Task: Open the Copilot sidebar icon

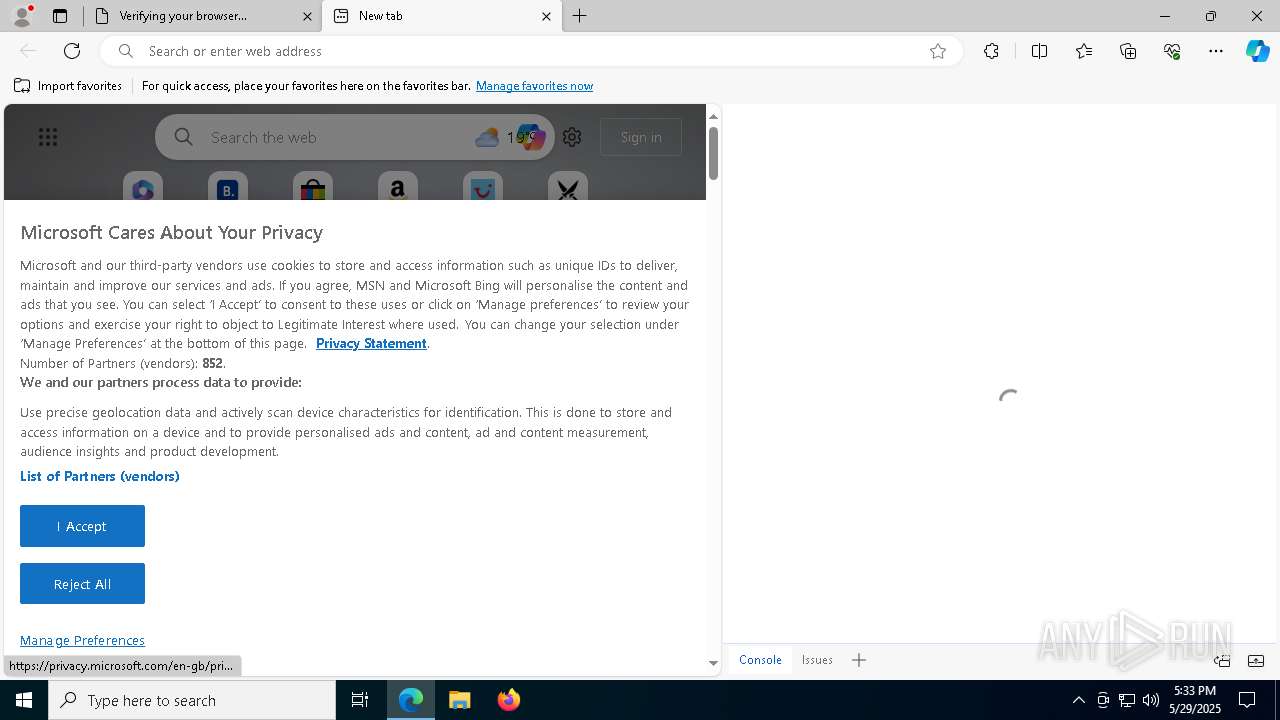Action: (1257, 51)
